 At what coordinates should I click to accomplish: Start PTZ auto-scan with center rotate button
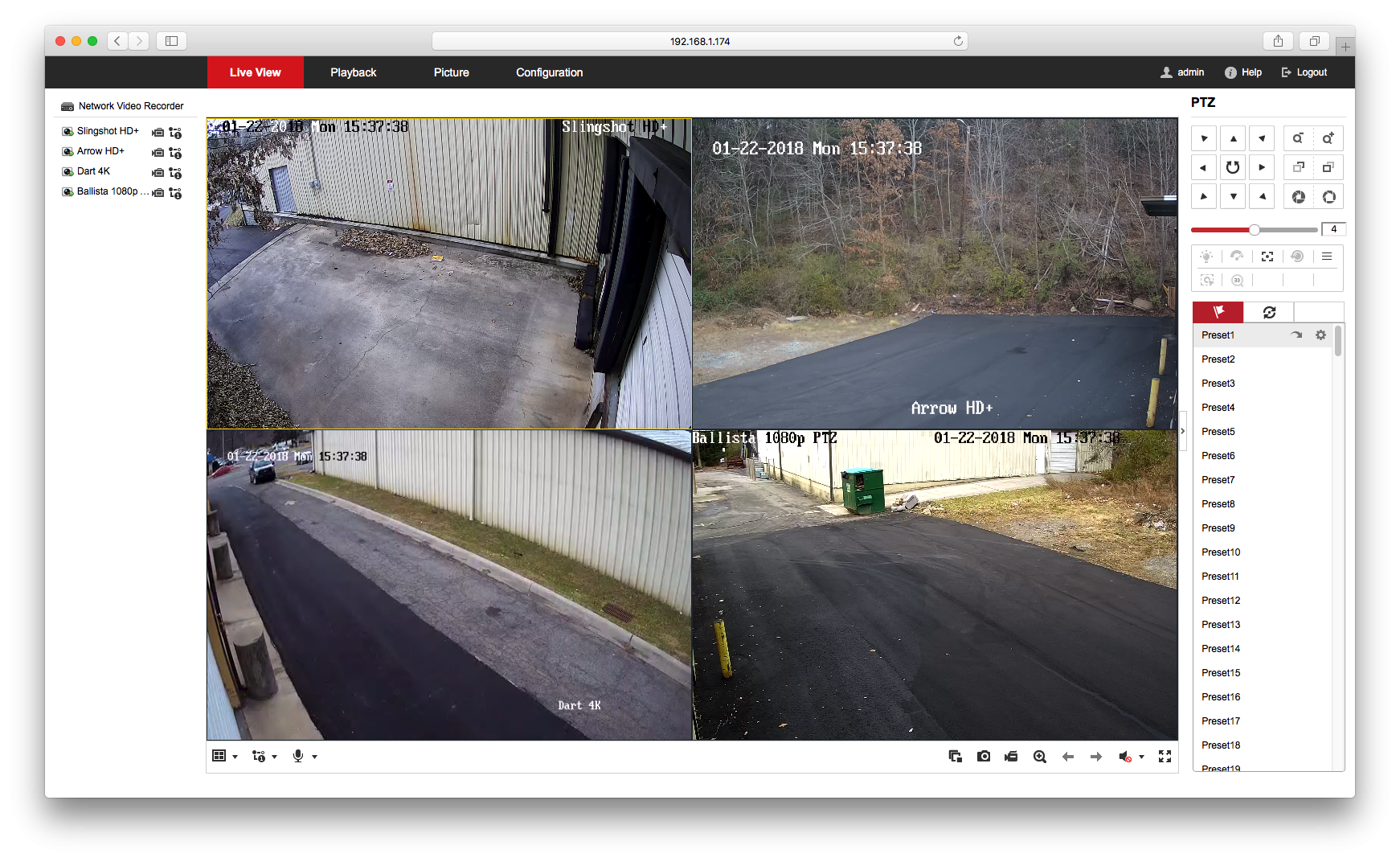tap(1233, 167)
